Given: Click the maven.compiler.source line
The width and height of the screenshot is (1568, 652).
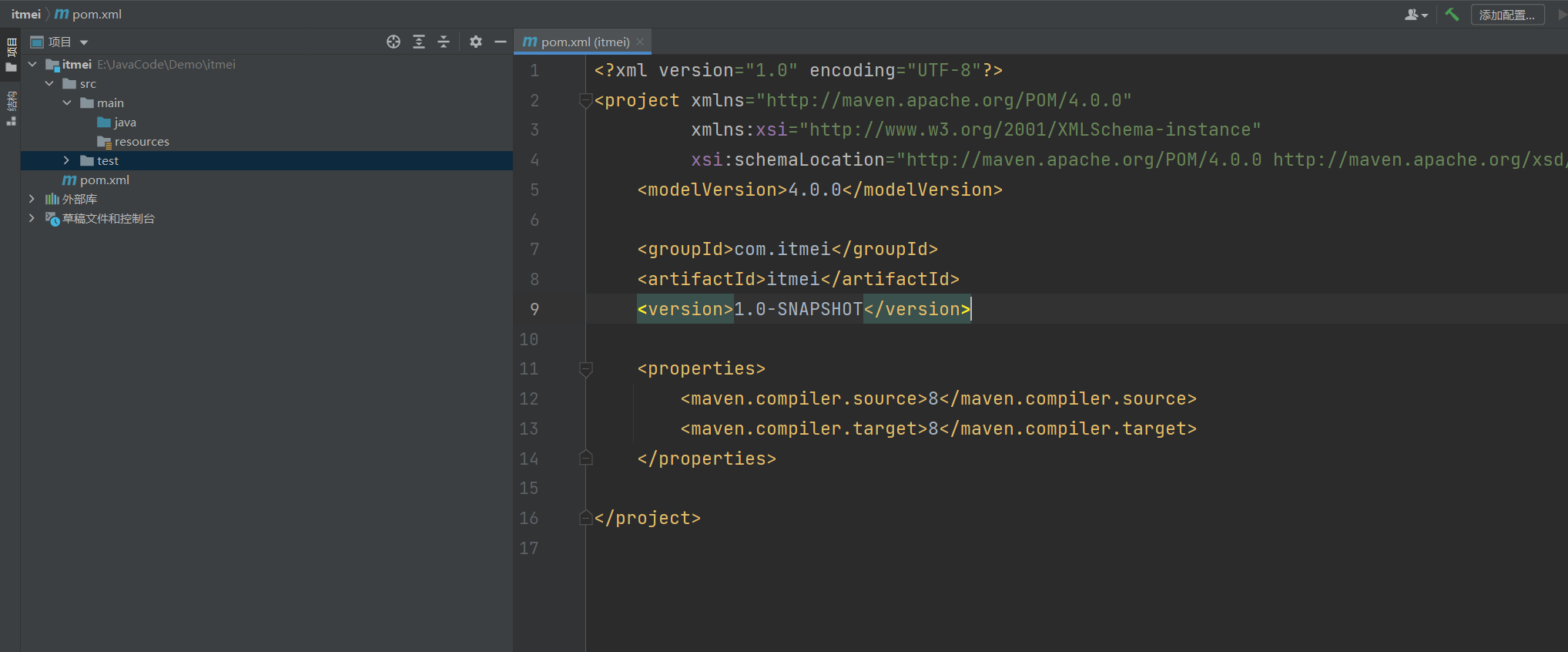Looking at the screenshot, I should (x=939, y=398).
